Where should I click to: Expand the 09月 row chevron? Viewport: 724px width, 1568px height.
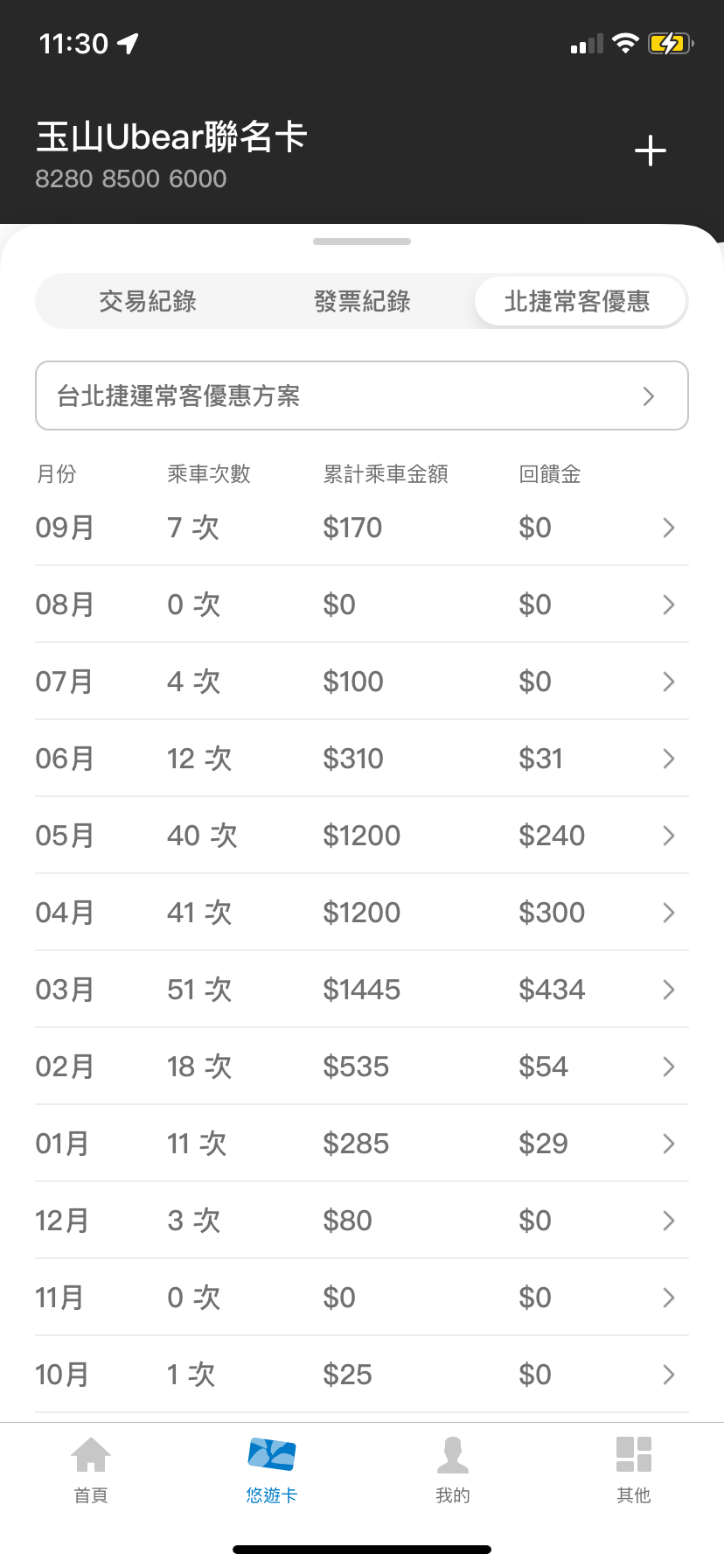pyautogui.click(x=668, y=528)
